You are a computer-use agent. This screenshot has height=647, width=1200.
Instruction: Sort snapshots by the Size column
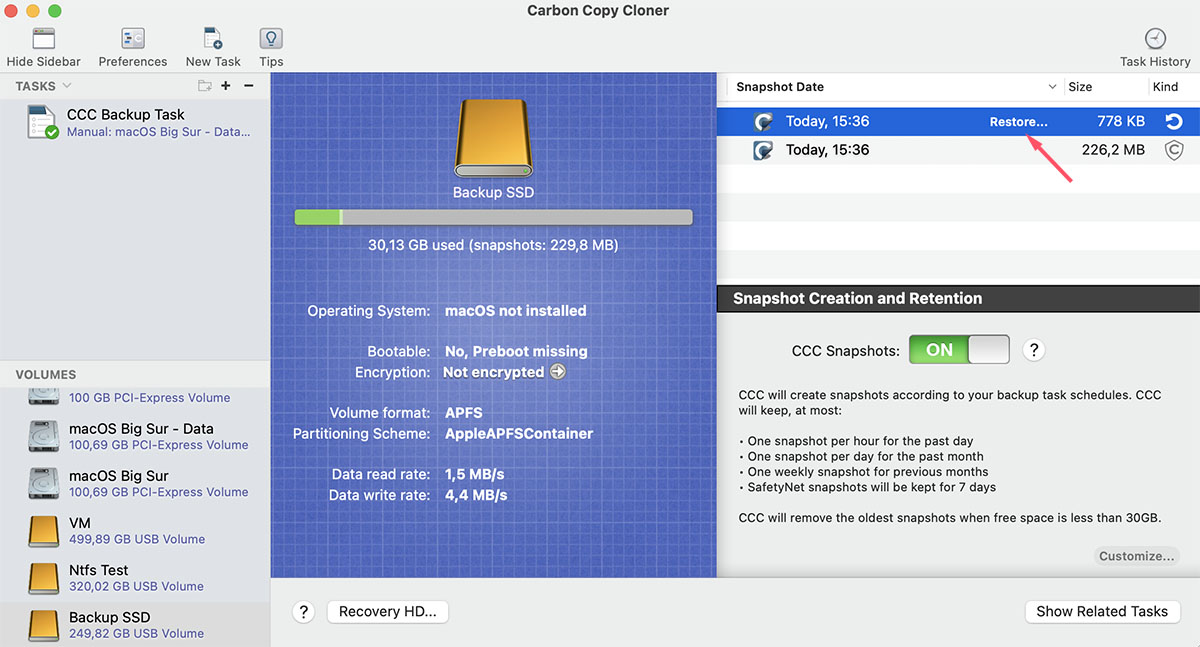pyautogui.click(x=1080, y=87)
